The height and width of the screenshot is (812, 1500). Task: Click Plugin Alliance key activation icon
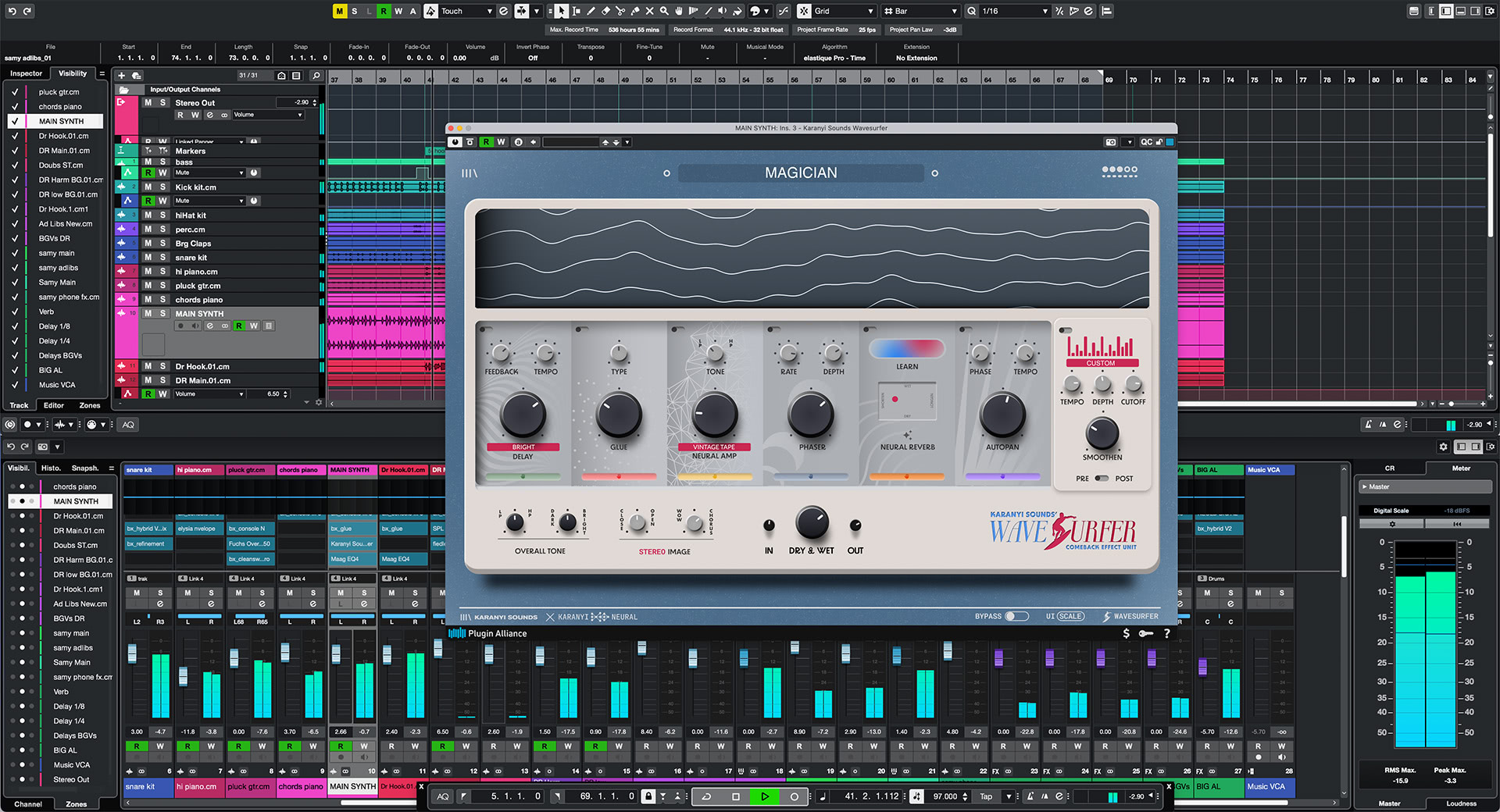[1146, 633]
